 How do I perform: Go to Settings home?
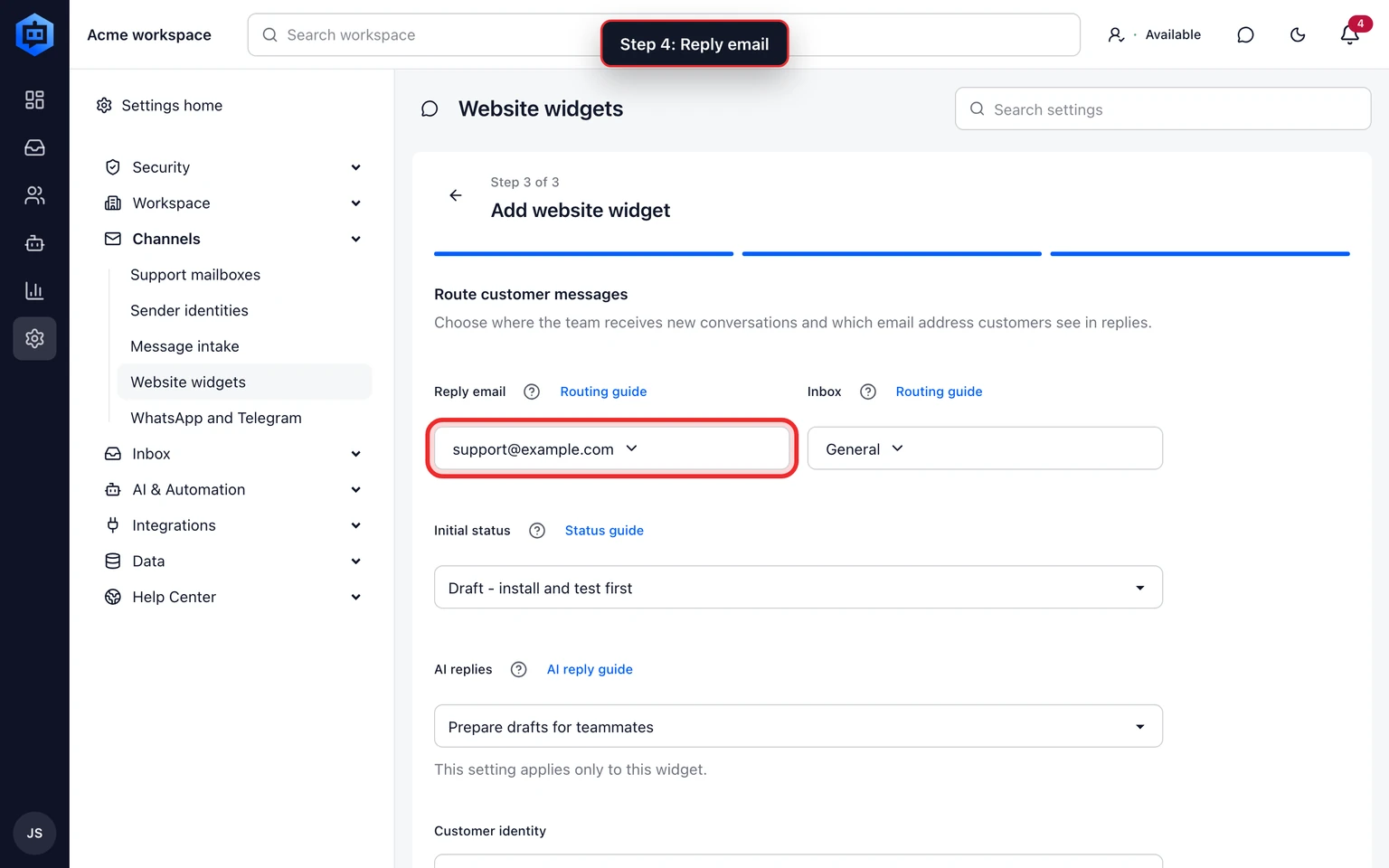(160, 106)
